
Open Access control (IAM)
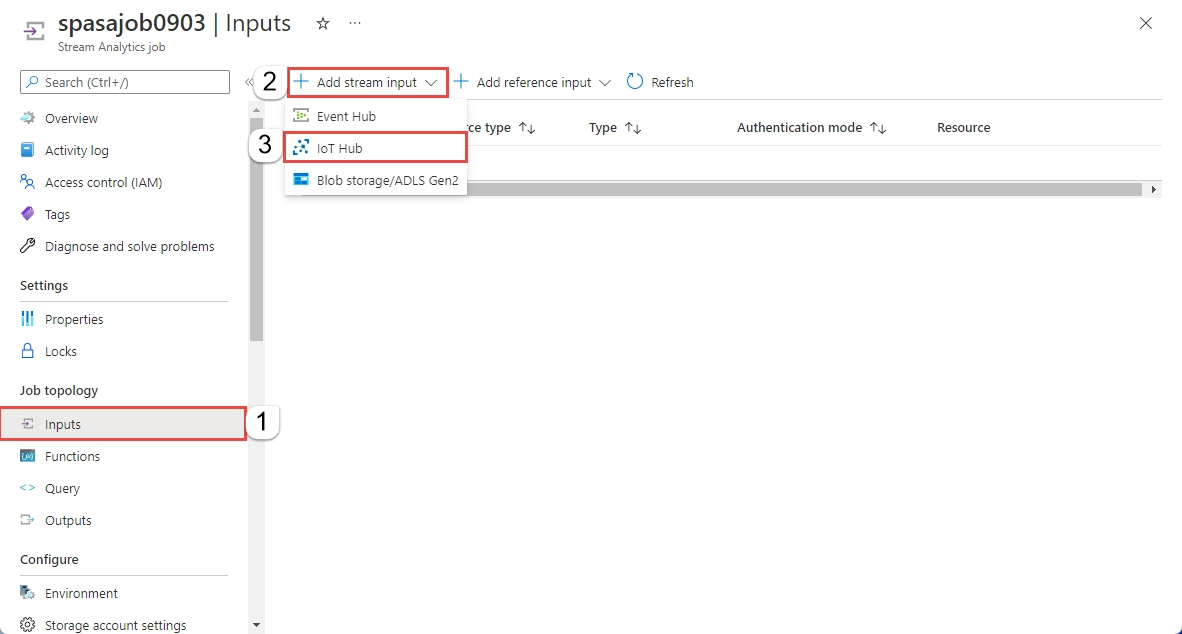click(x=102, y=182)
